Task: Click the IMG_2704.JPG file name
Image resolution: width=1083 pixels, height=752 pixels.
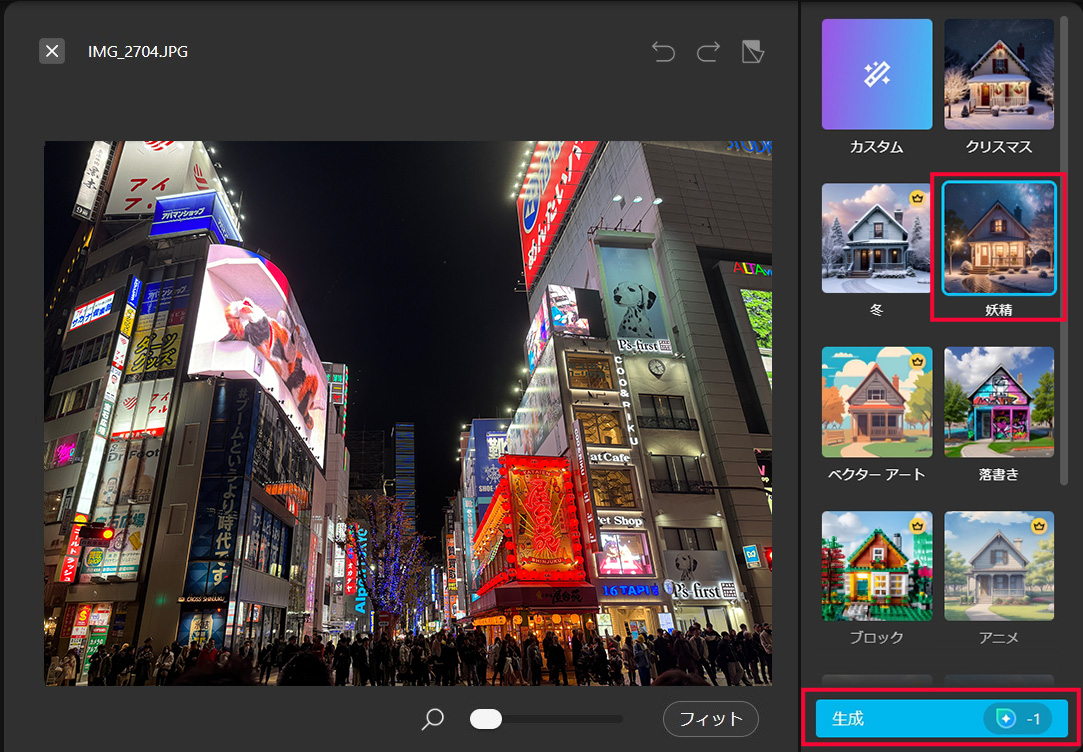Action: click(137, 52)
